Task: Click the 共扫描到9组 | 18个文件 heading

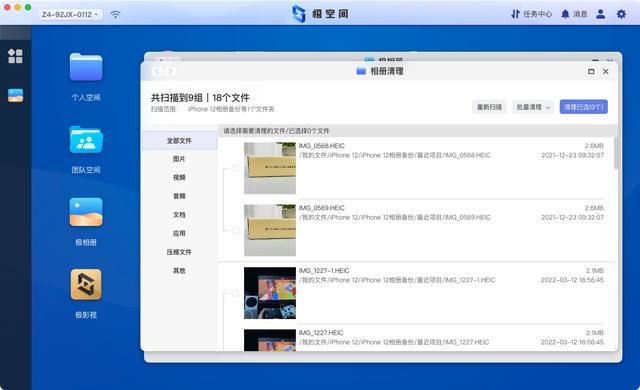Action: pos(200,98)
